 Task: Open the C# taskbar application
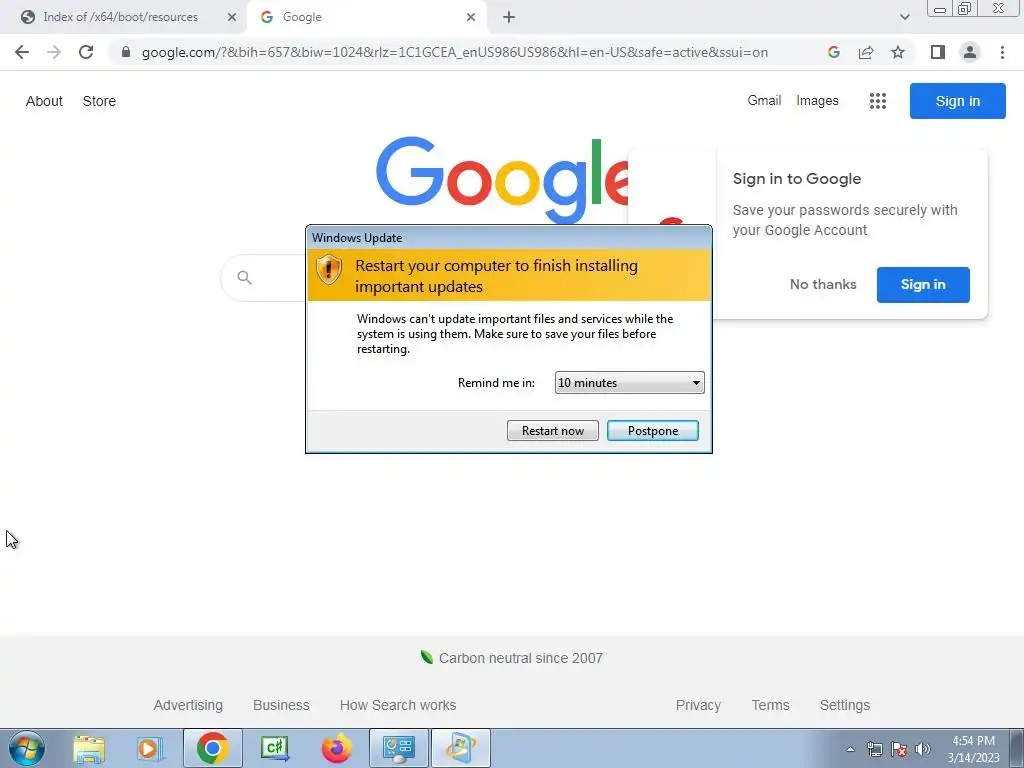tap(274, 748)
